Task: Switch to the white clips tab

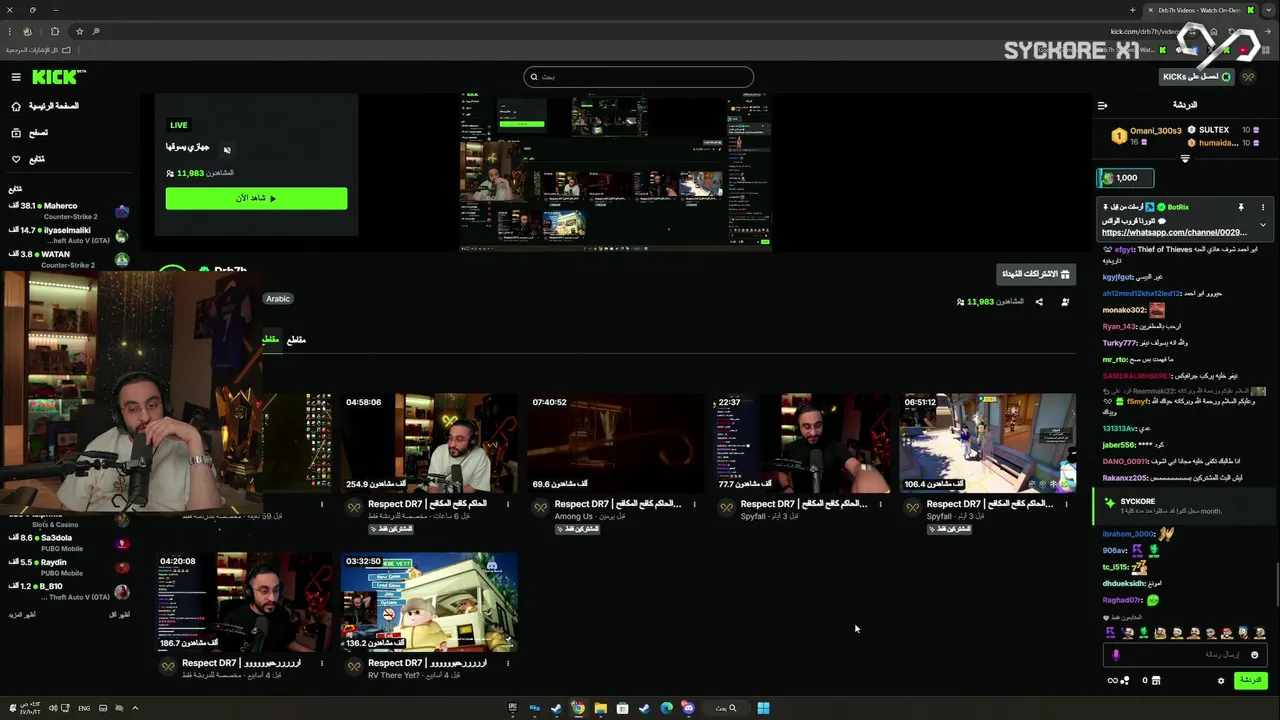Action: click(x=296, y=340)
